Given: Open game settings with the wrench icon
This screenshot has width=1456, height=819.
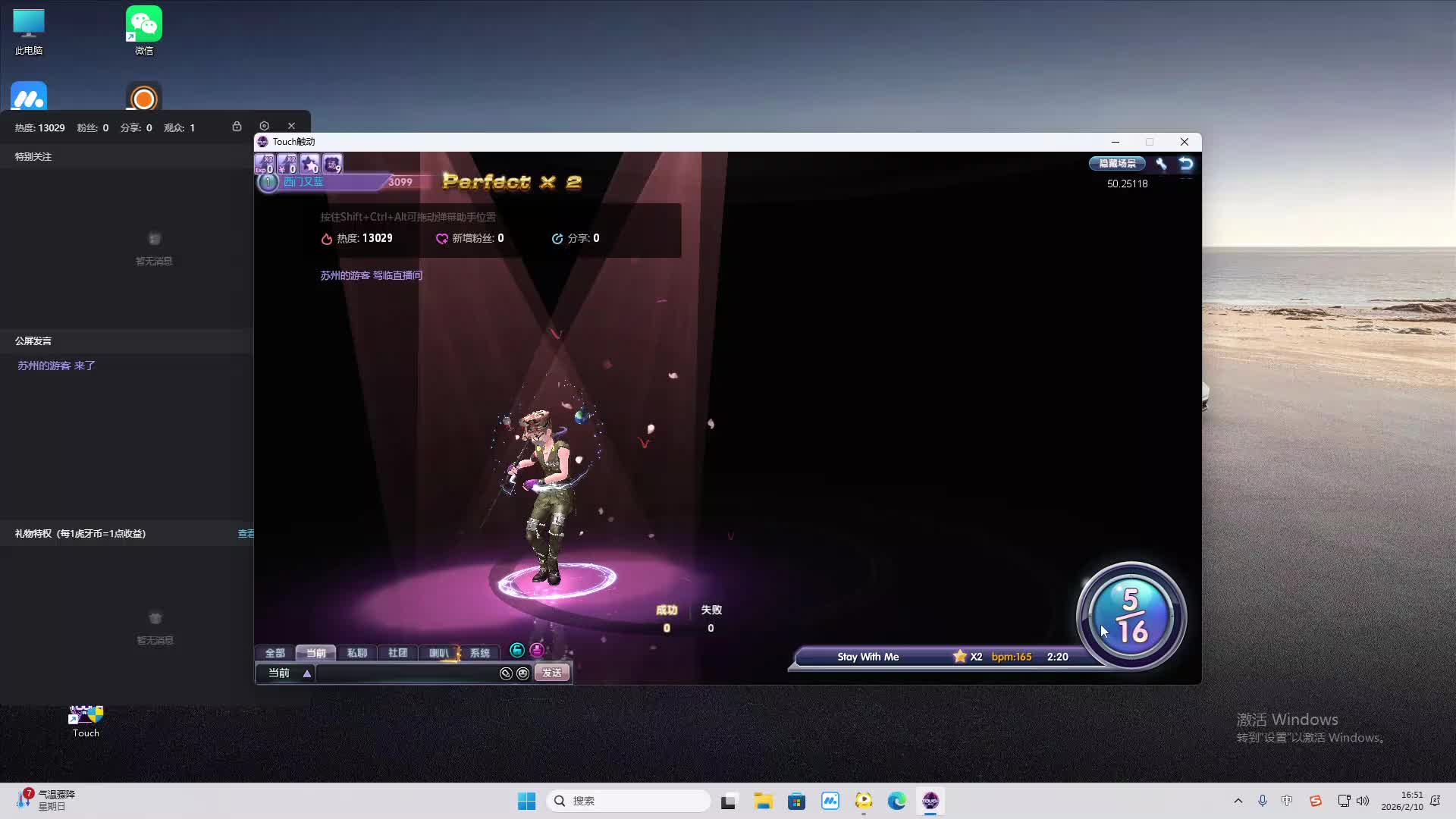Looking at the screenshot, I should [1161, 163].
